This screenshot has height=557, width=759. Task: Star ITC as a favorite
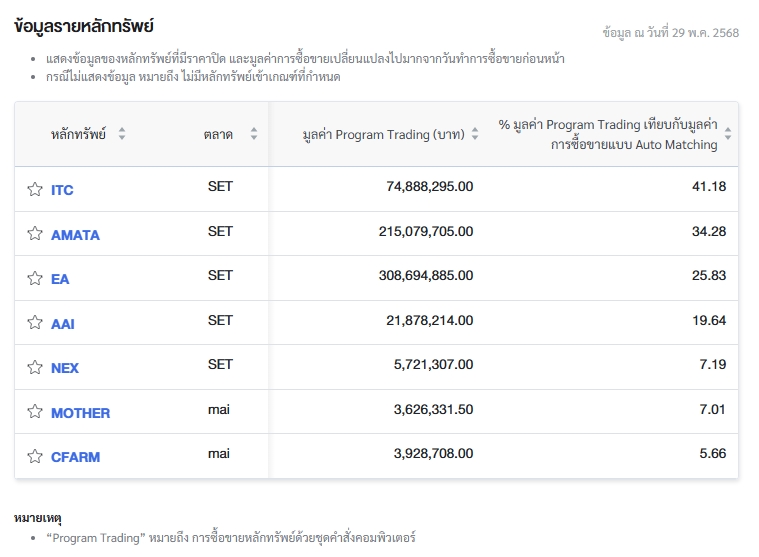click(35, 190)
